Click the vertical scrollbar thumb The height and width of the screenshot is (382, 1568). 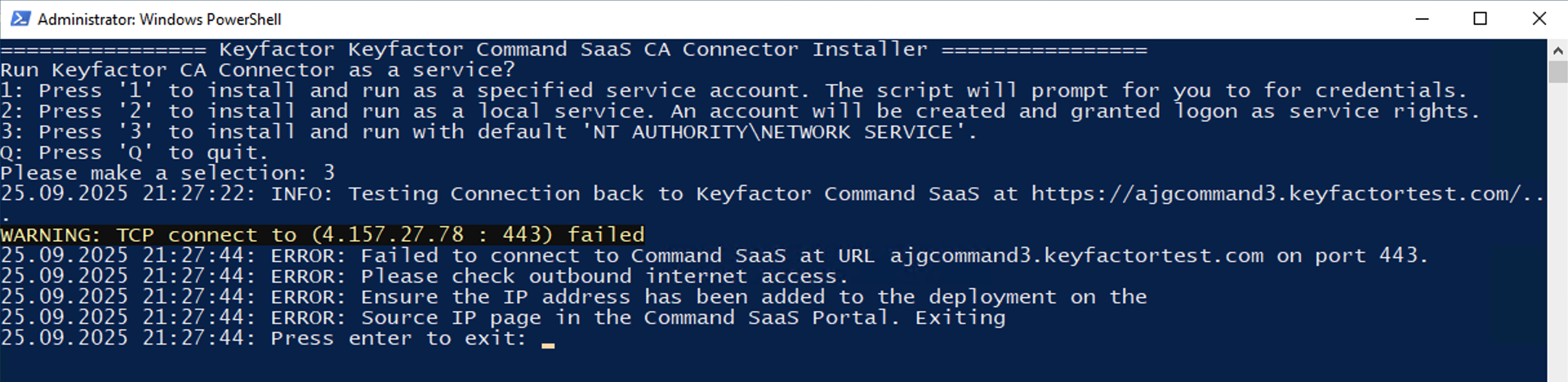[x=1558, y=71]
